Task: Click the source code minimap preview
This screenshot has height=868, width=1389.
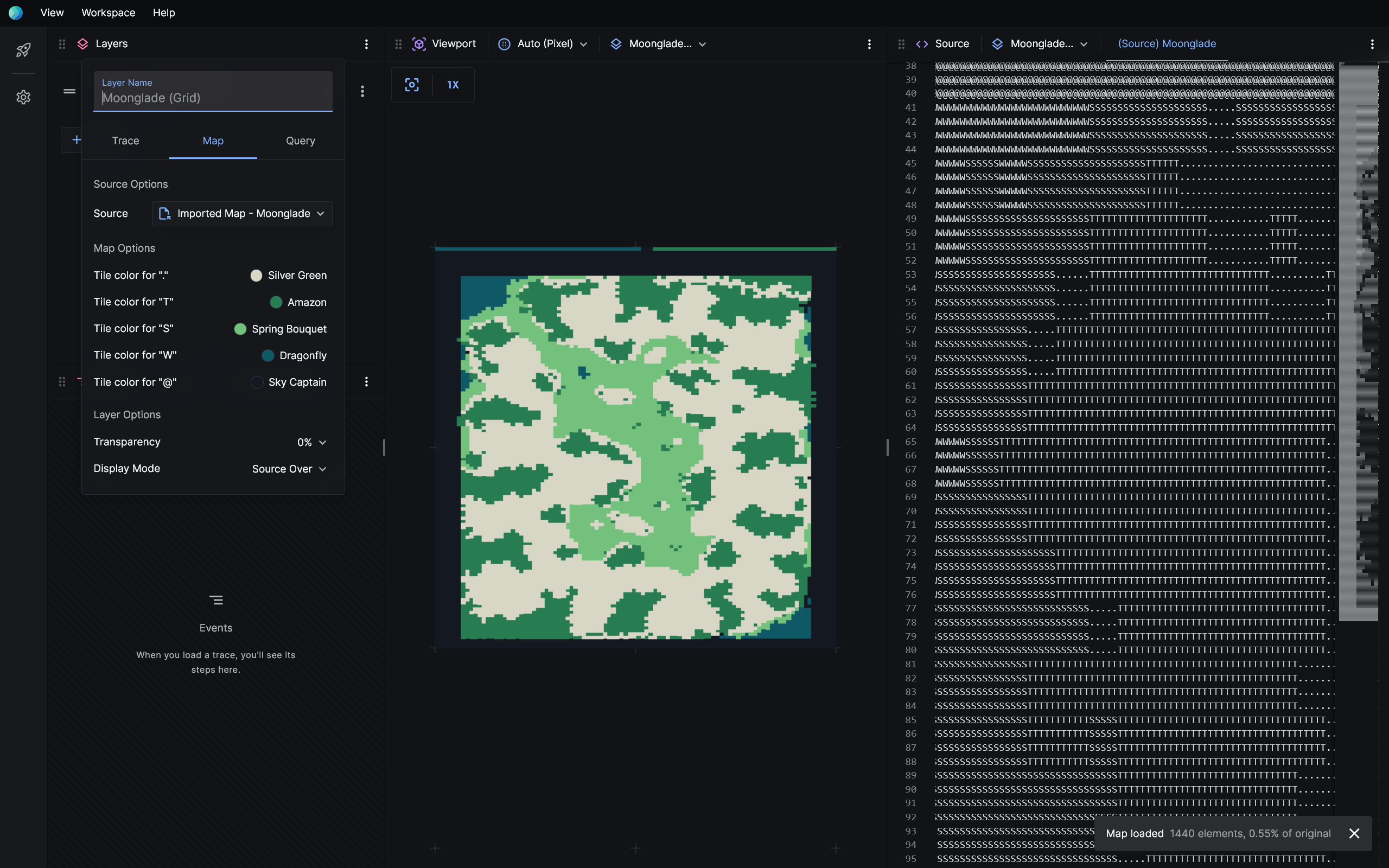Action: (x=1359, y=342)
